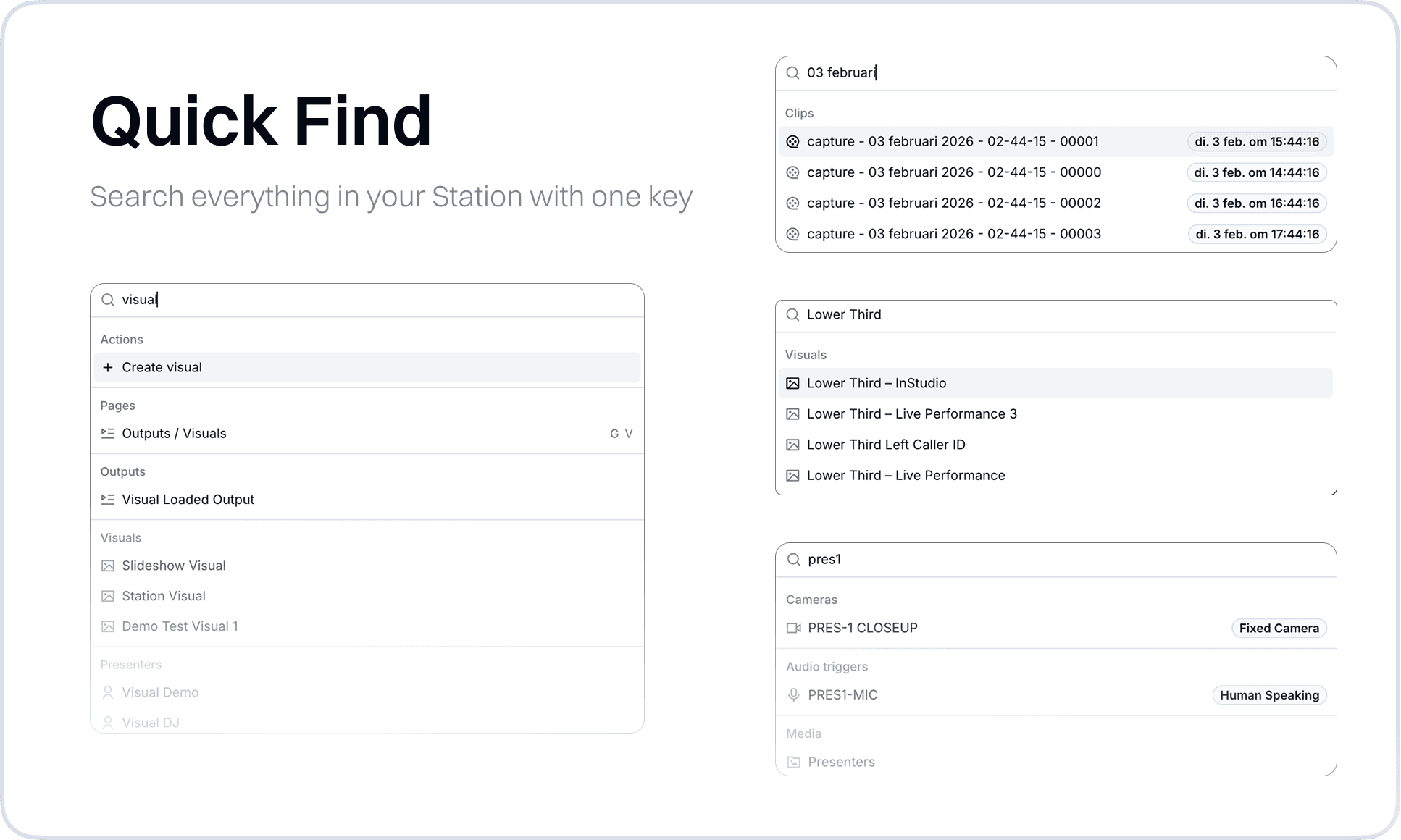The image size is (1401, 840).
Task: Click the Fixed Camera badge
Action: 1279,629
